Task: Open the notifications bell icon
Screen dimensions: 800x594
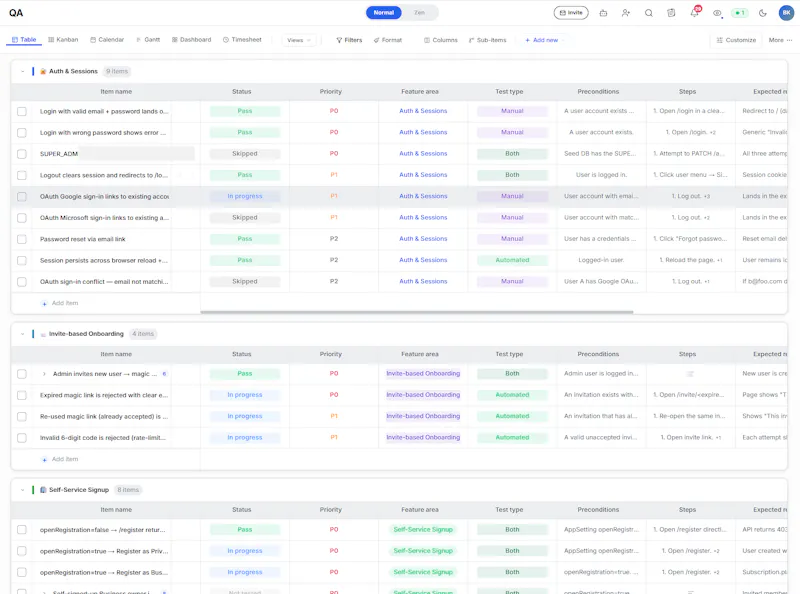Action: point(694,13)
